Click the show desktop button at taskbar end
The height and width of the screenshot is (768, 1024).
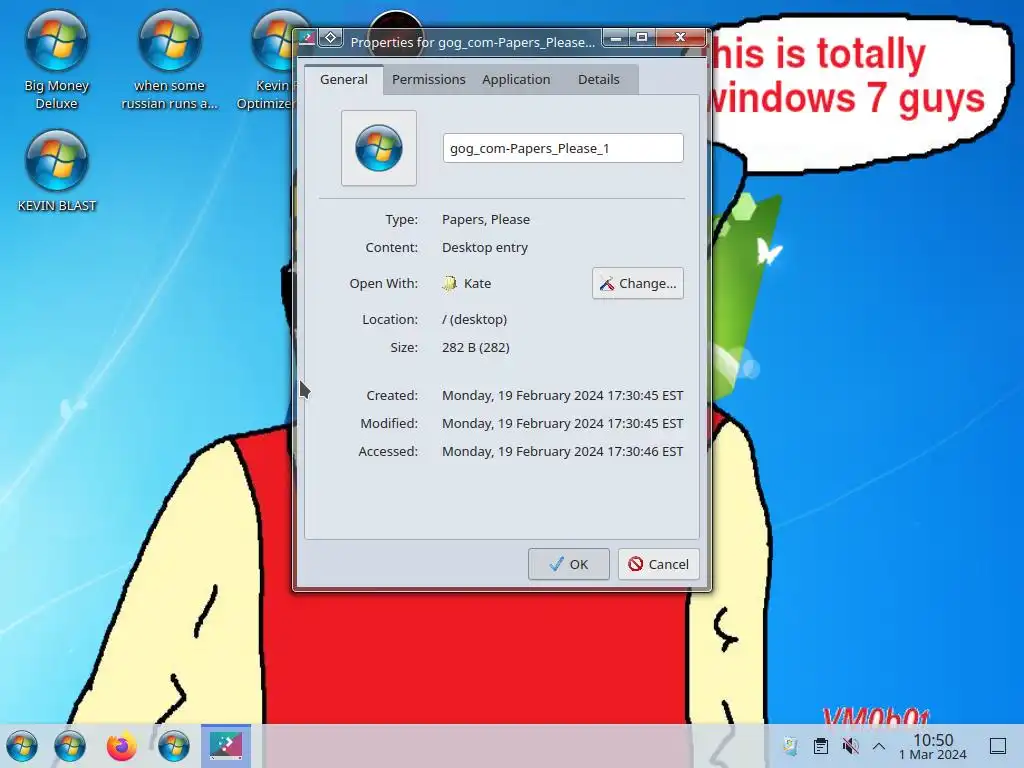[998, 746]
